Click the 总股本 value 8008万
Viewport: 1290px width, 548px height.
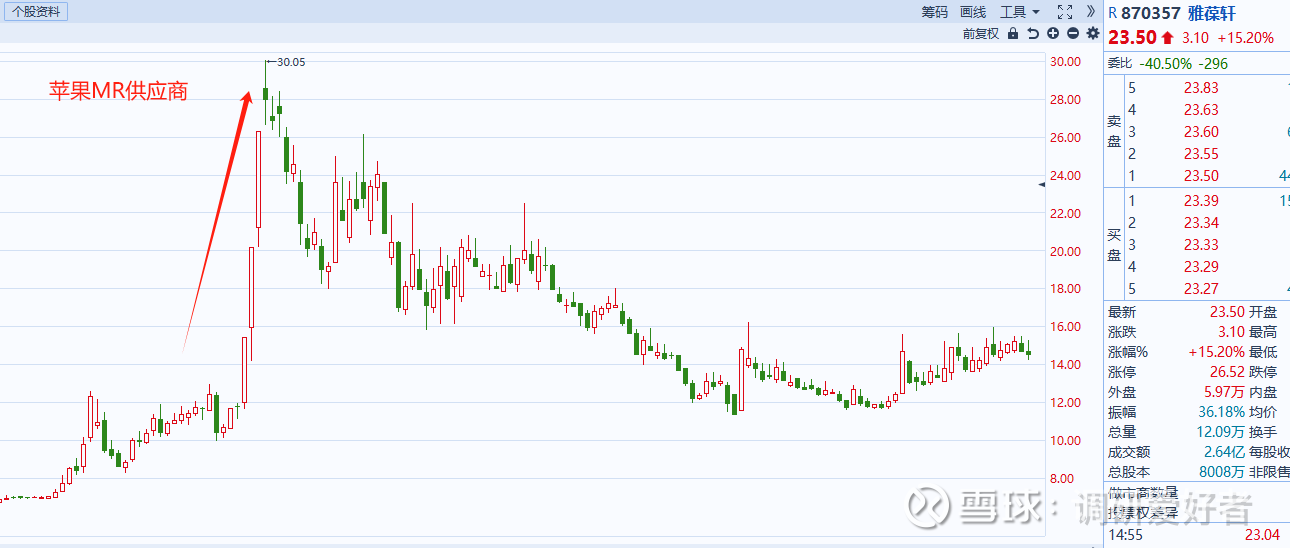point(1224,472)
